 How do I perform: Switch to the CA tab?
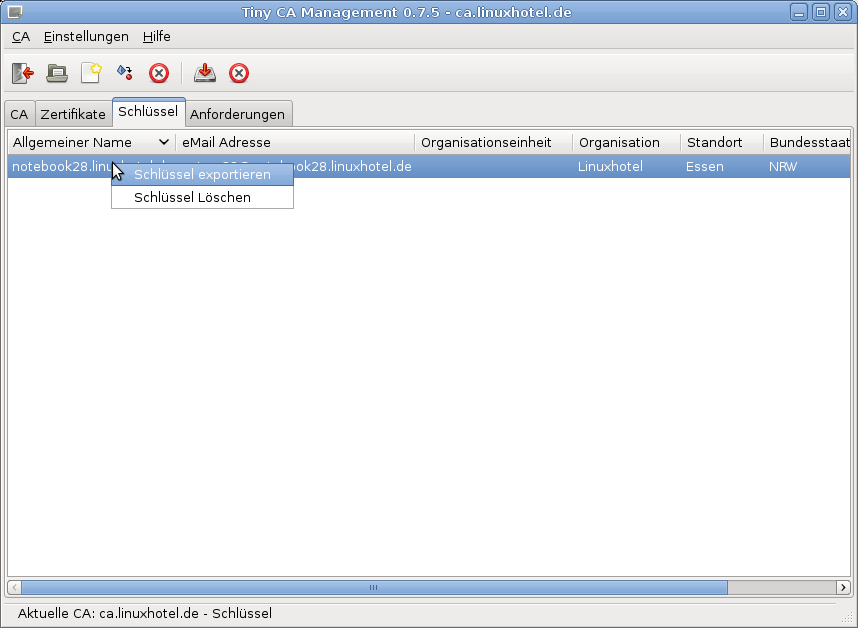click(x=19, y=114)
